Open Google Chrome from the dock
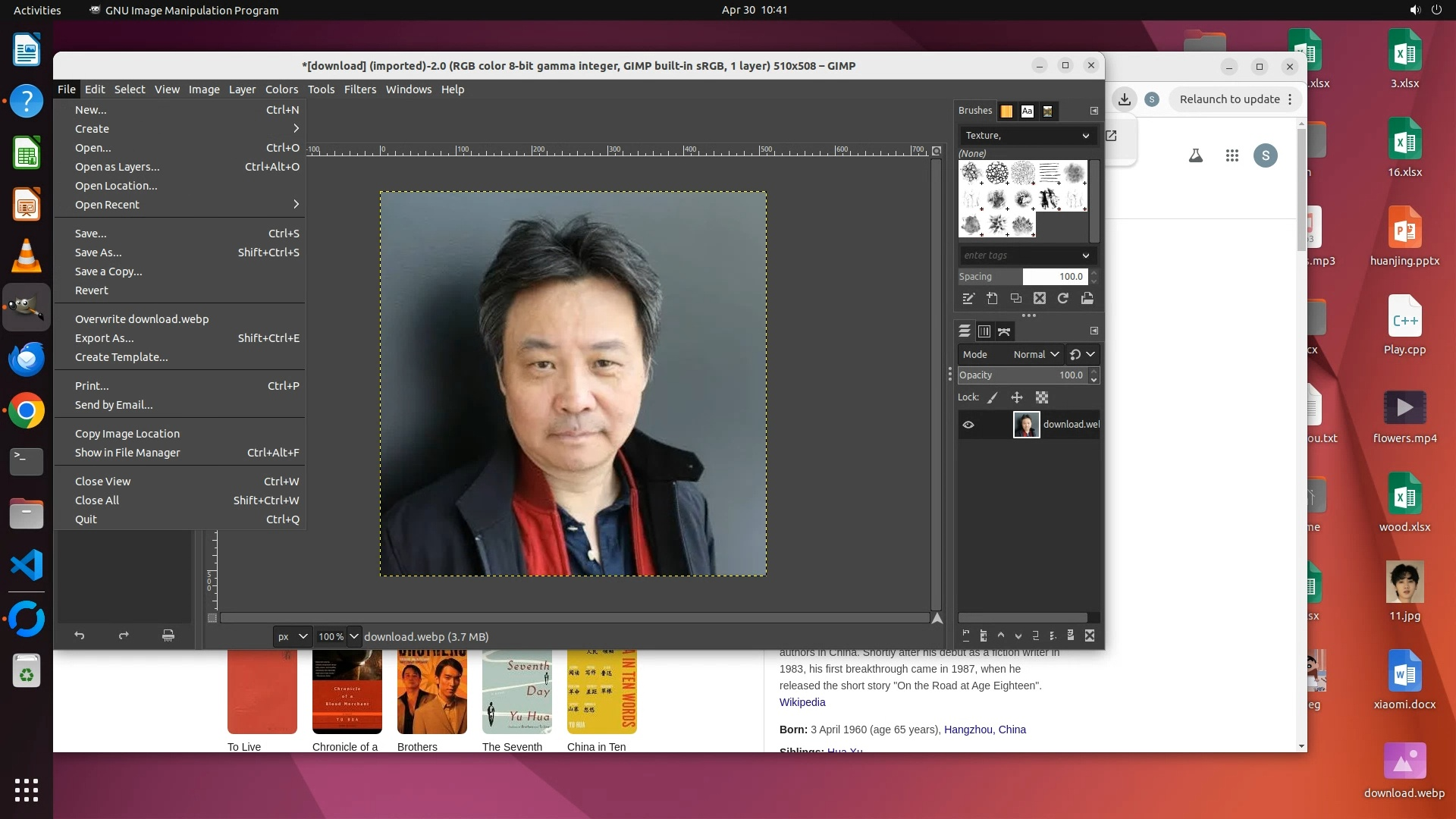 point(27,411)
